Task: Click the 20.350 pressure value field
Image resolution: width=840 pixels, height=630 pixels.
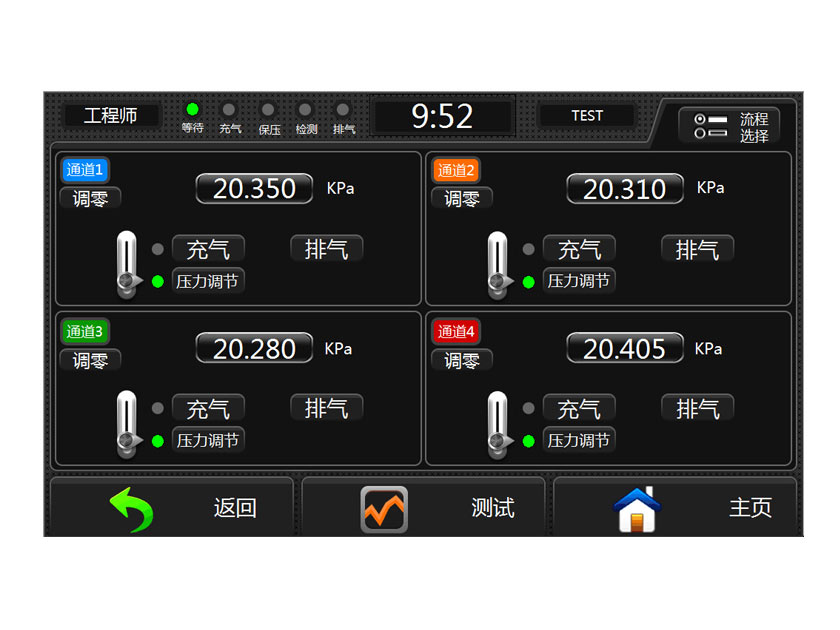Action: click(254, 188)
